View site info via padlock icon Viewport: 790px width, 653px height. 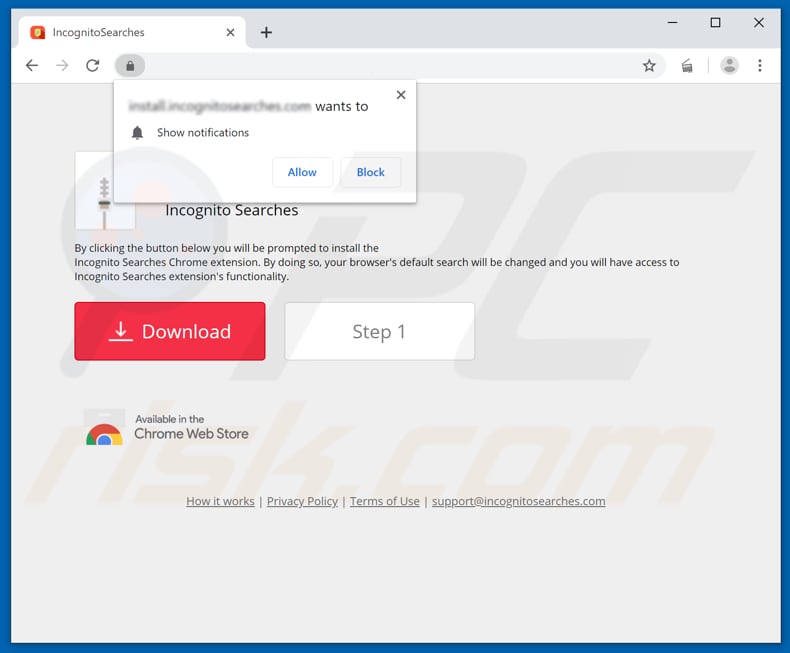tap(130, 66)
